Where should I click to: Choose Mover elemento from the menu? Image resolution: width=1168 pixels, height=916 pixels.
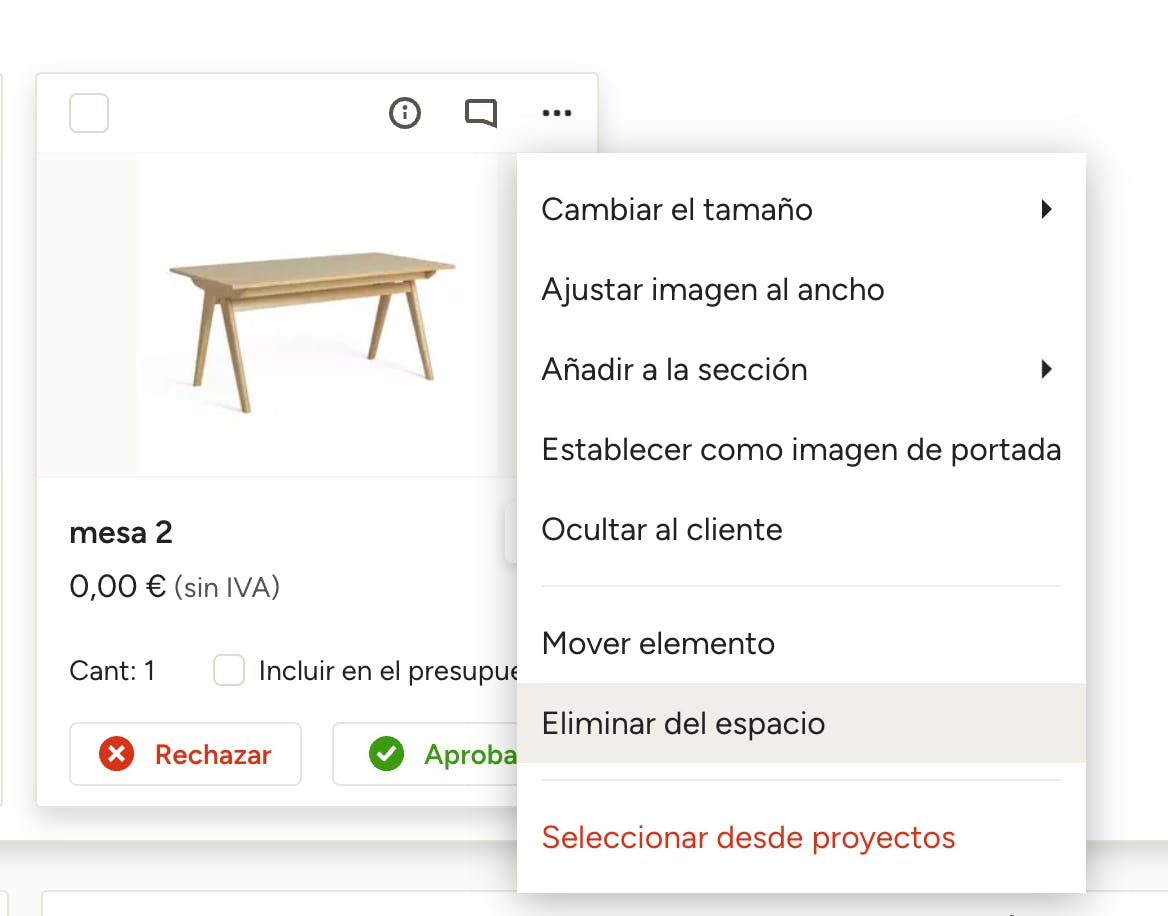(658, 643)
